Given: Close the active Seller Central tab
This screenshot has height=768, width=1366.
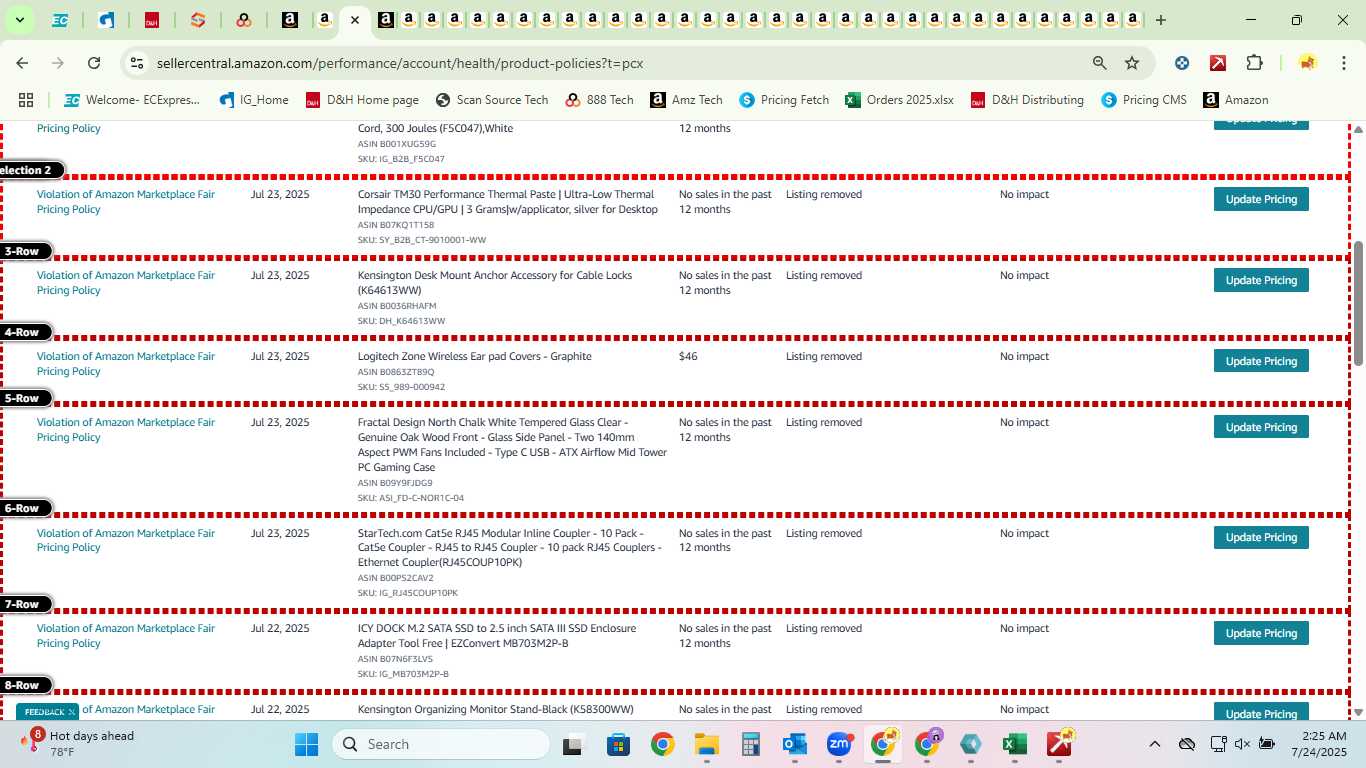Looking at the screenshot, I should tap(354, 20).
